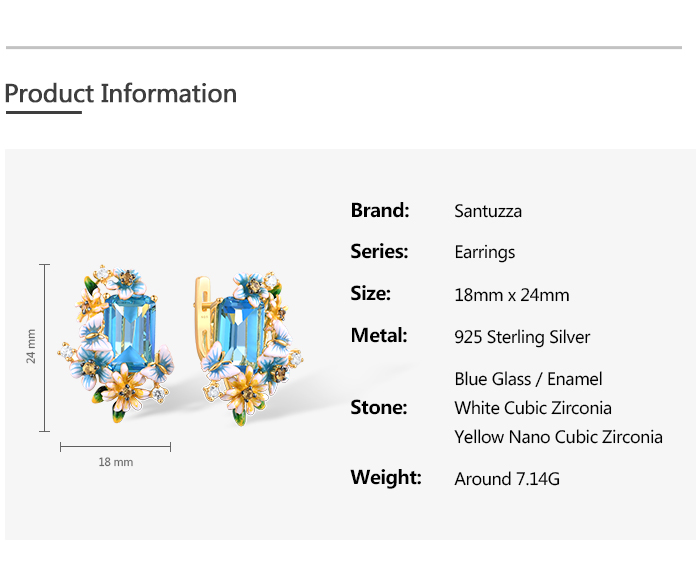Click the Series: field label
The width and height of the screenshot is (700, 588).
pyautogui.click(x=379, y=252)
